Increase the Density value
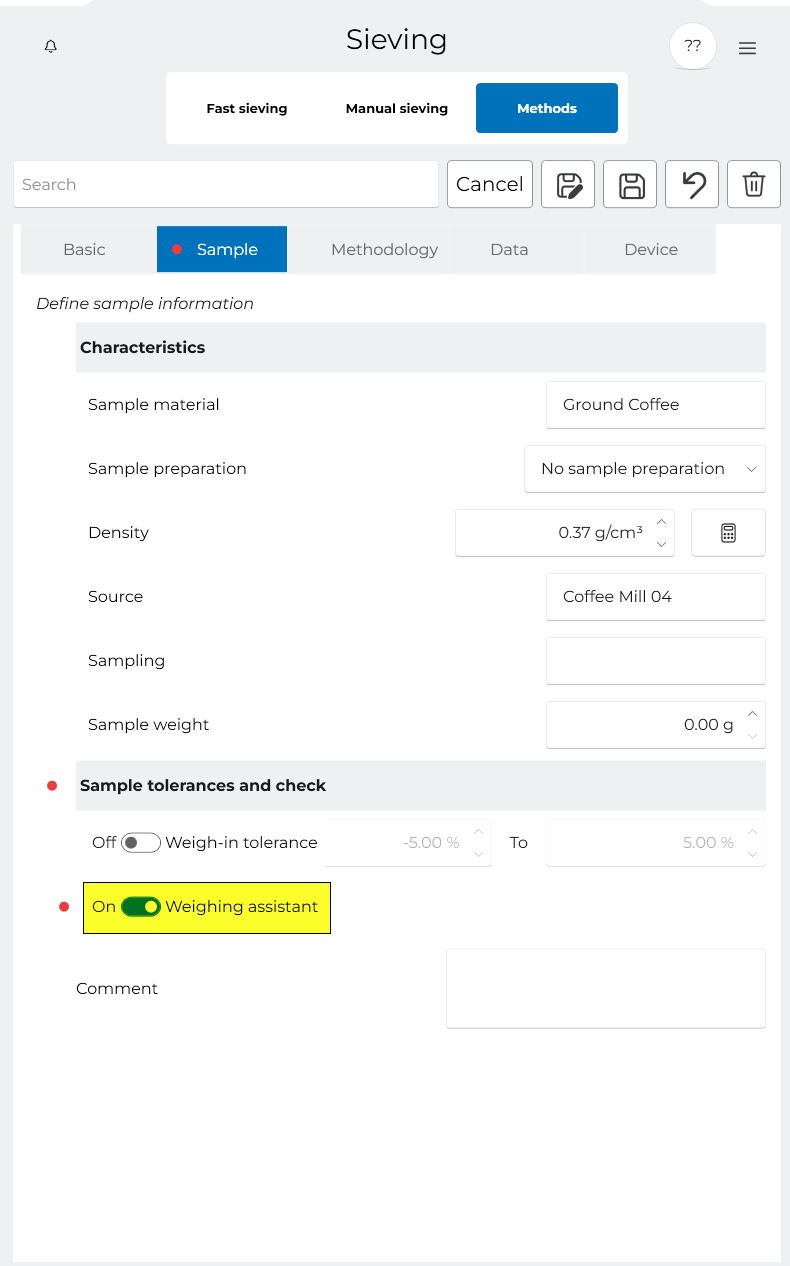The width and height of the screenshot is (790, 1266). 661,522
